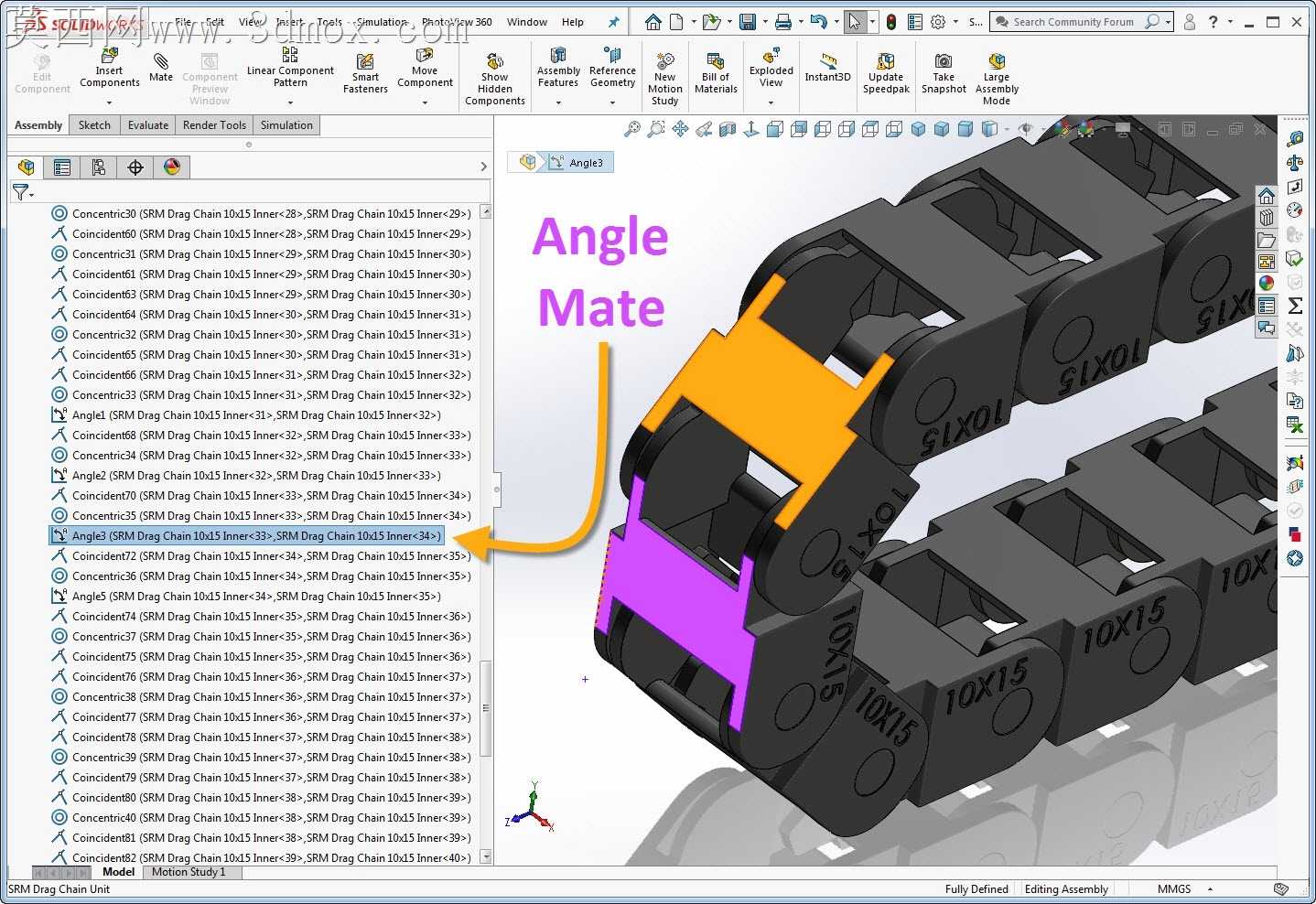Open the PhotoView 360 menu
1316x904 pixels.
[457, 22]
